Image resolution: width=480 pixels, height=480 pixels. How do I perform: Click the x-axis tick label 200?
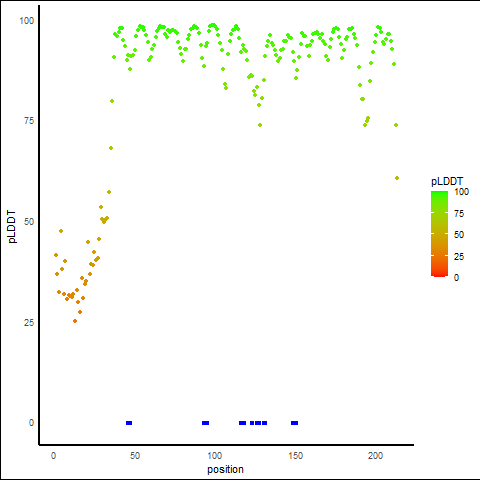[375, 455]
